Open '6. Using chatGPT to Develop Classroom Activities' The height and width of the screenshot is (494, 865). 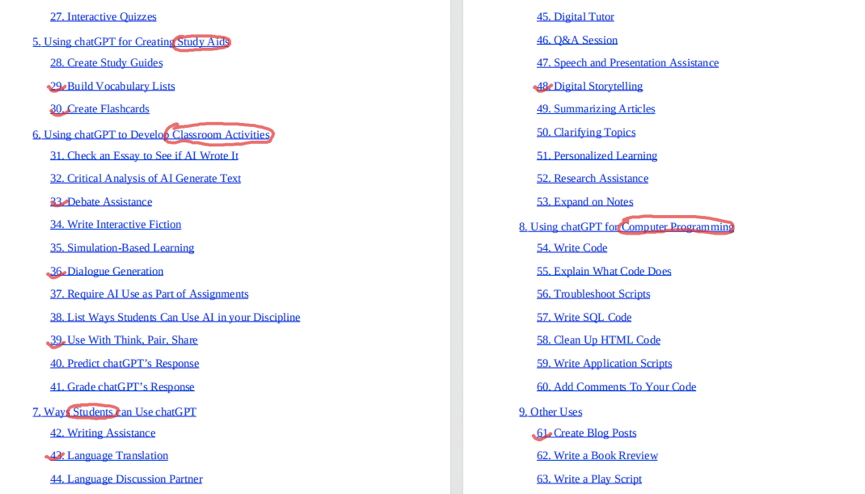coord(151,135)
